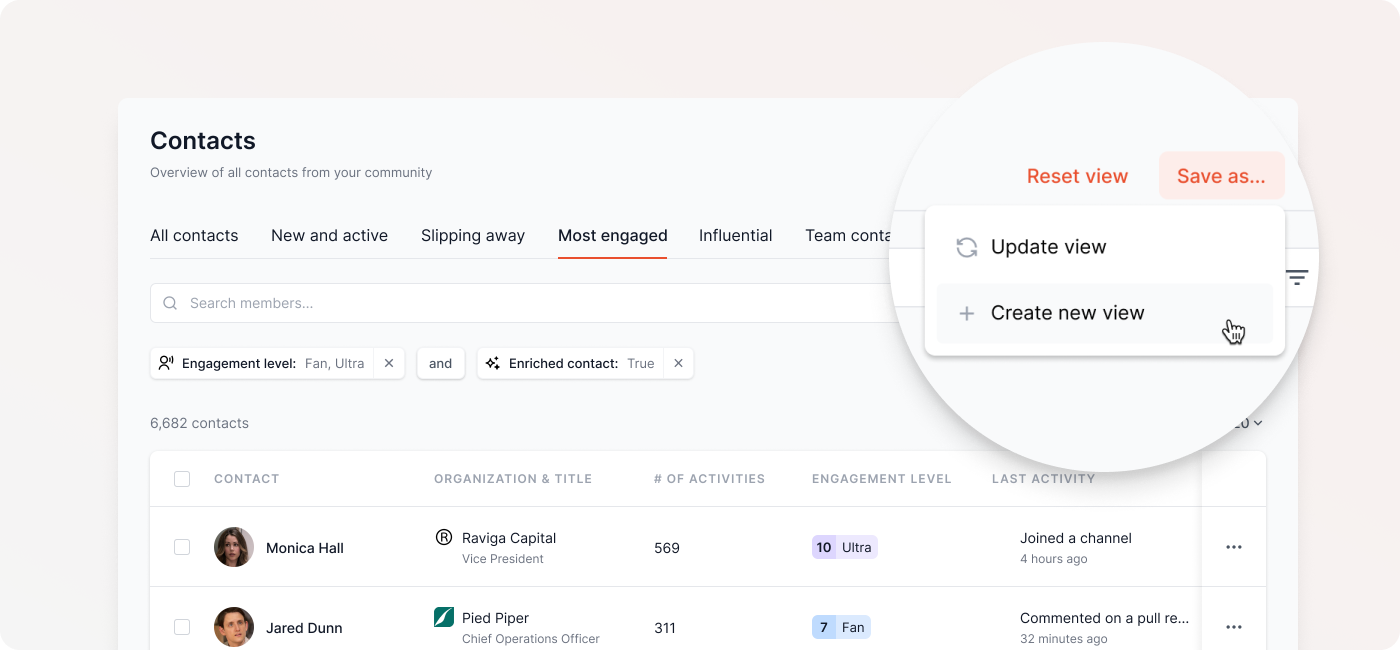Click the Pied Piper logo icon
Viewport: 1400px width, 650px height.
(444, 617)
